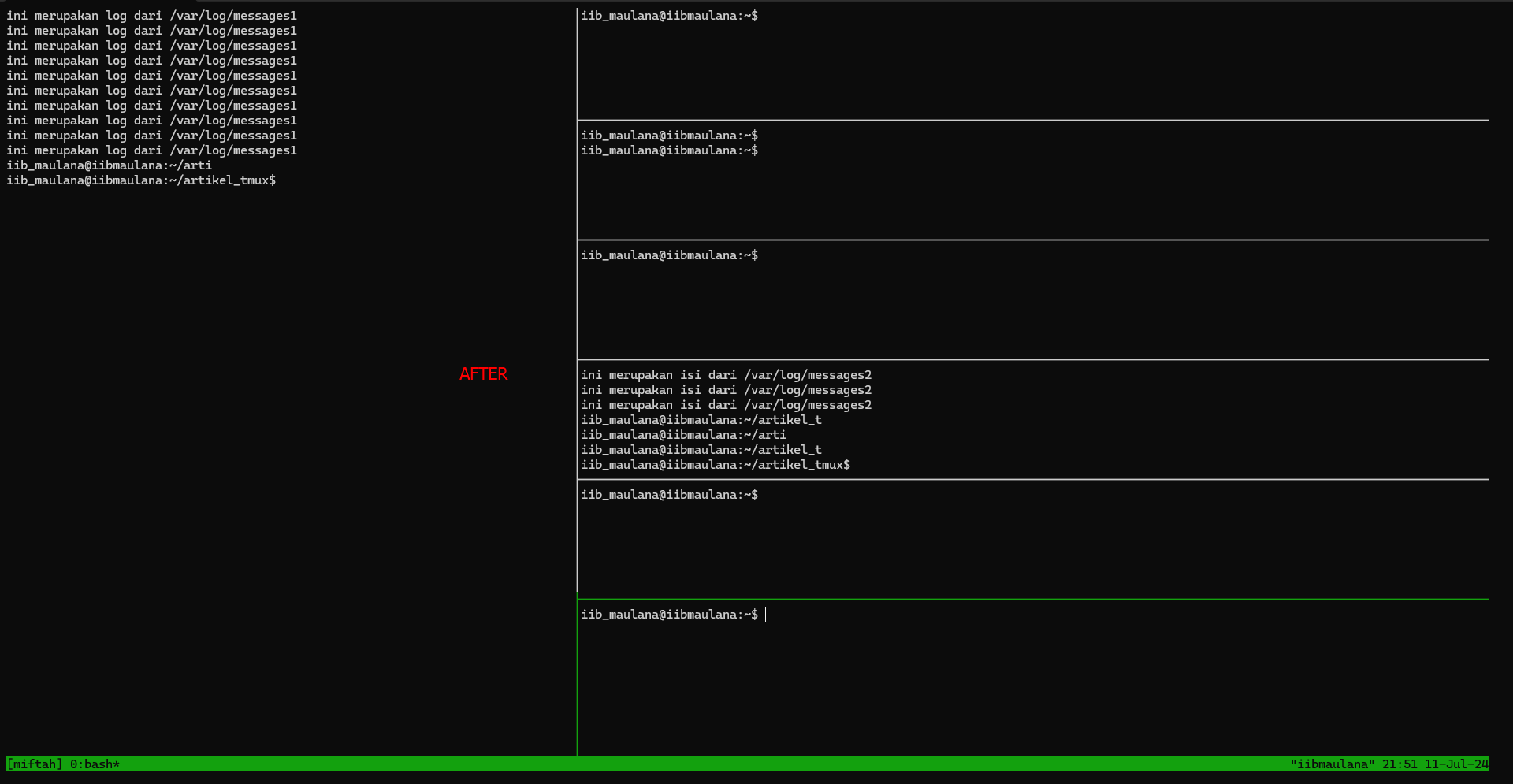The width and height of the screenshot is (1513, 784).
Task: Click the 11-Jul-24 date in status bar
Action: coord(1455,764)
